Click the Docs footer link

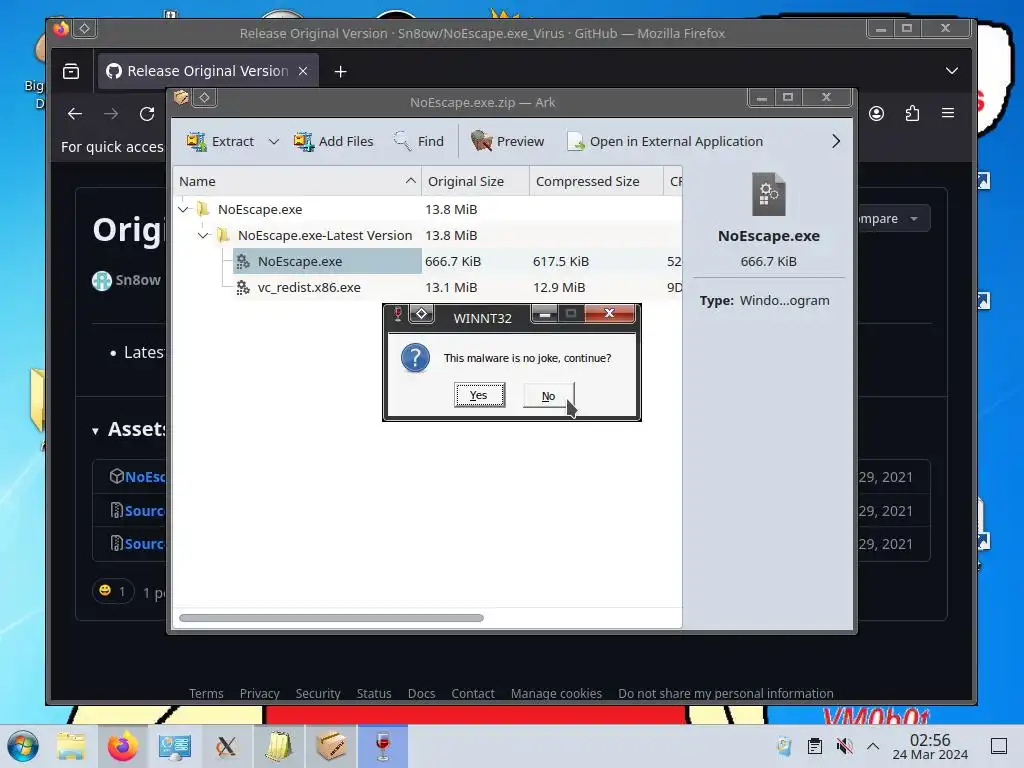pyautogui.click(x=422, y=694)
